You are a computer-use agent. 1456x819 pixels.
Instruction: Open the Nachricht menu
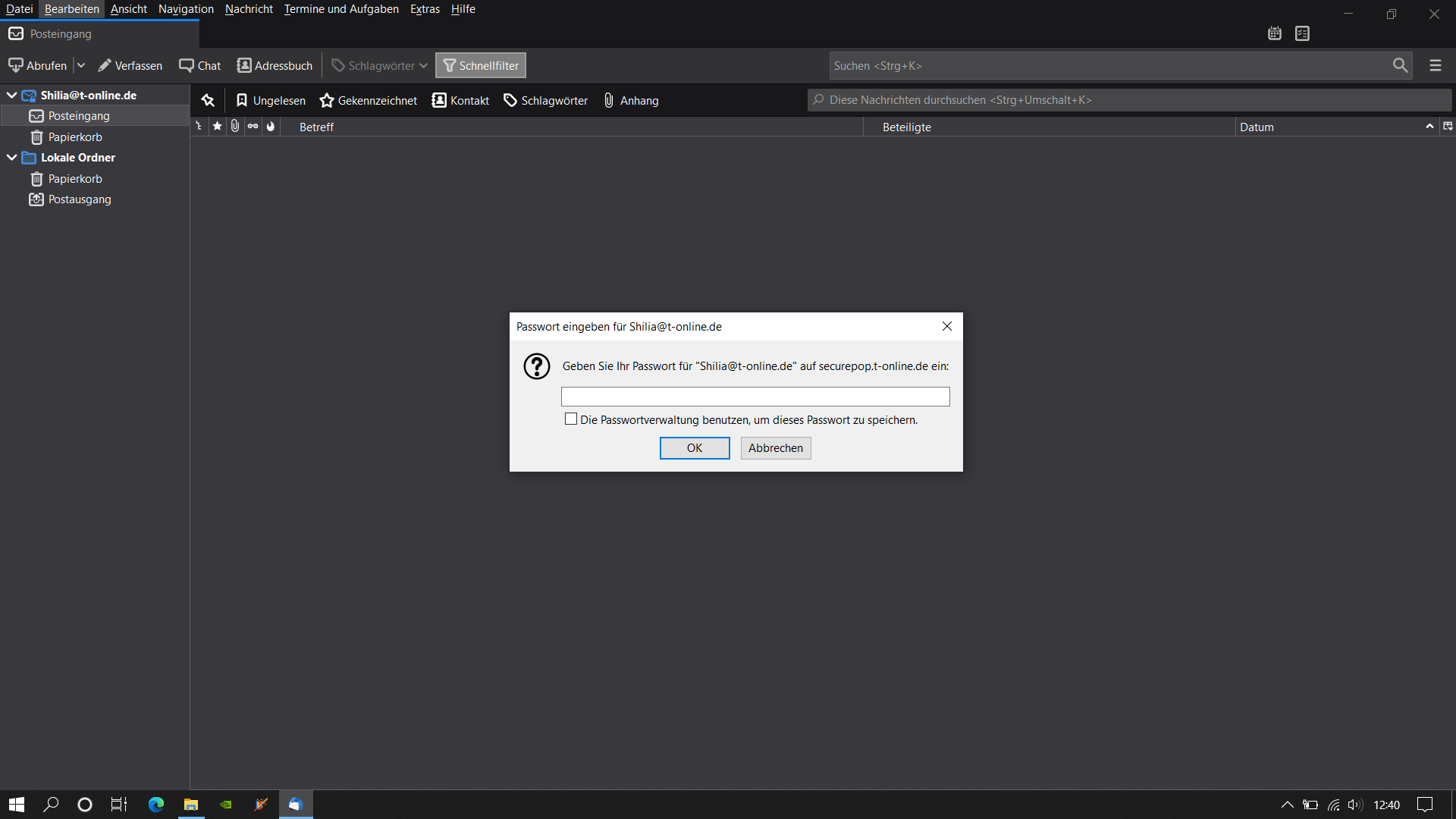pos(249,9)
